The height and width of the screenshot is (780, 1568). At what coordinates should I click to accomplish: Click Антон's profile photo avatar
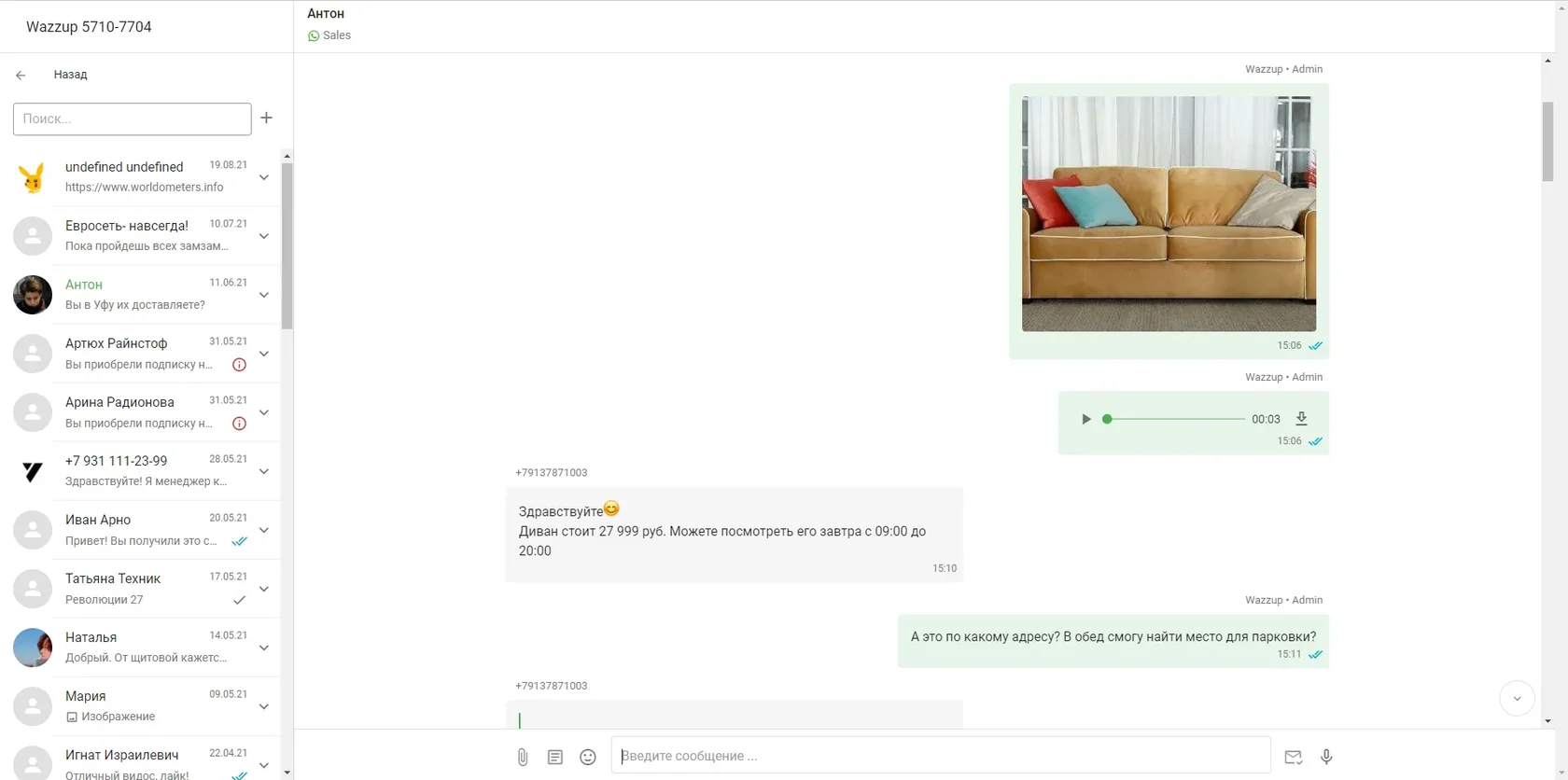pos(33,295)
